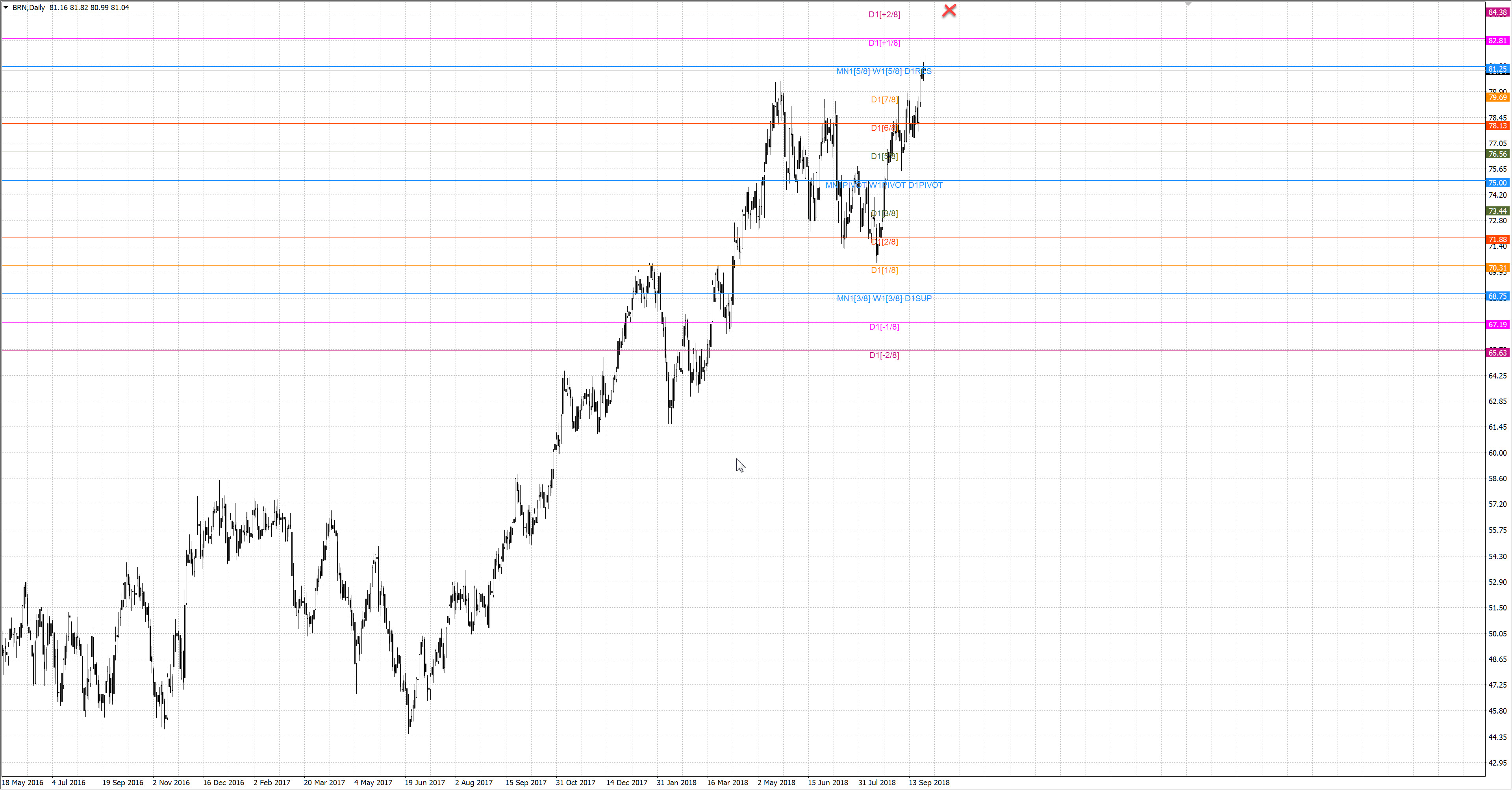Image resolution: width=1512 pixels, height=790 pixels.
Task: Select the D1[+1/8] level label
Action: [884, 43]
